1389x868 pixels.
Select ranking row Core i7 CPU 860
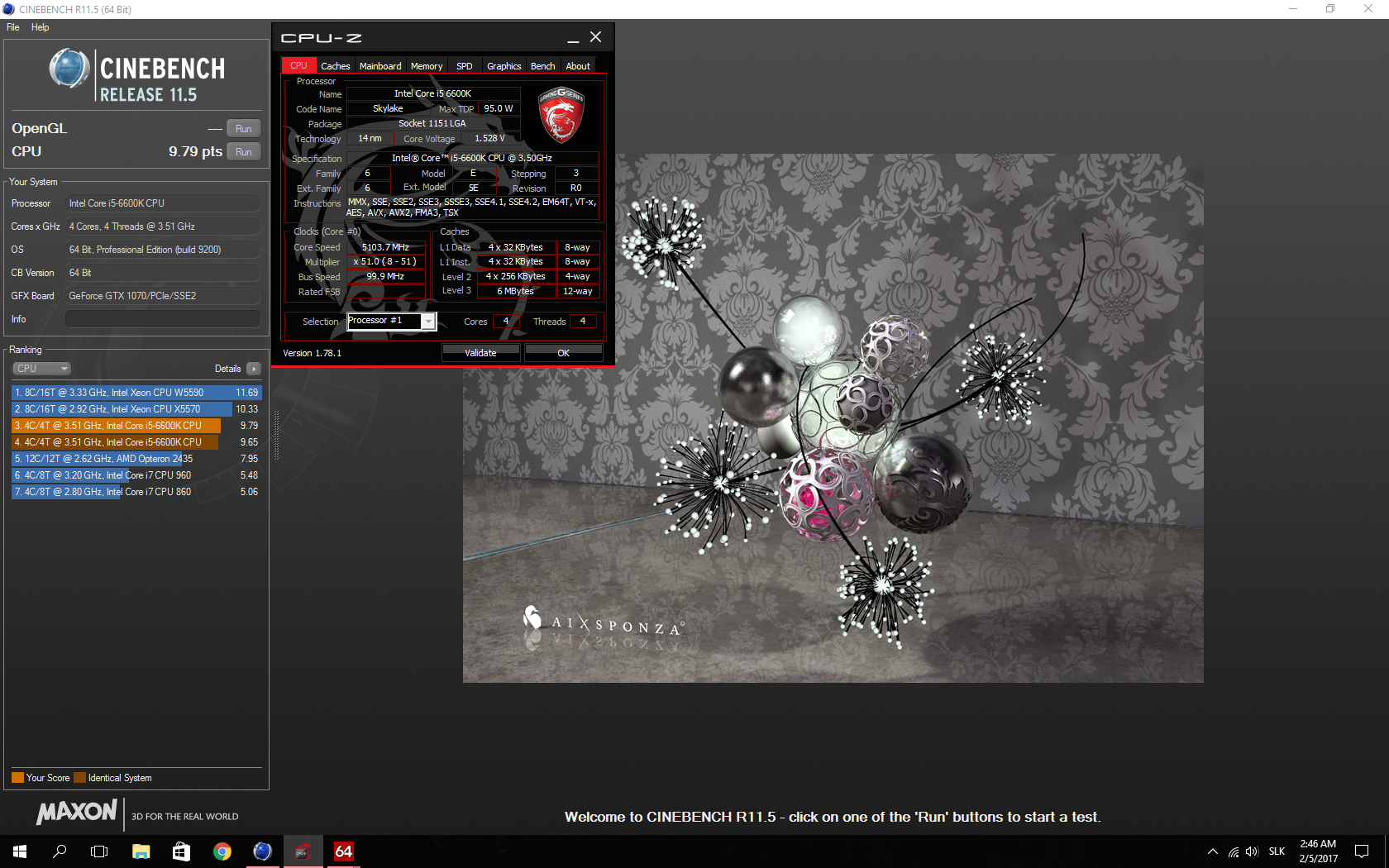(x=136, y=492)
